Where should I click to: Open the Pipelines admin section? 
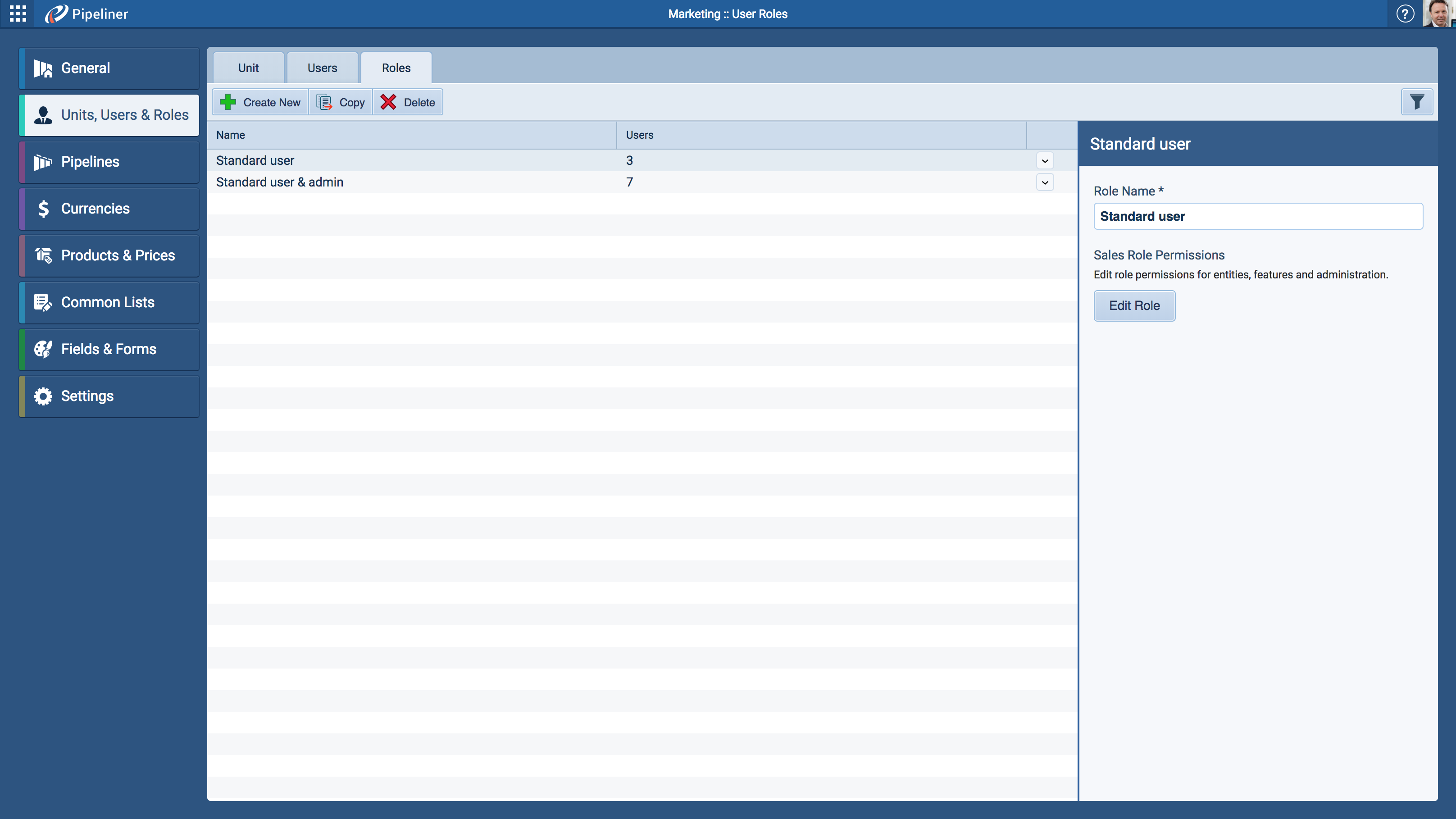(x=109, y=162)
